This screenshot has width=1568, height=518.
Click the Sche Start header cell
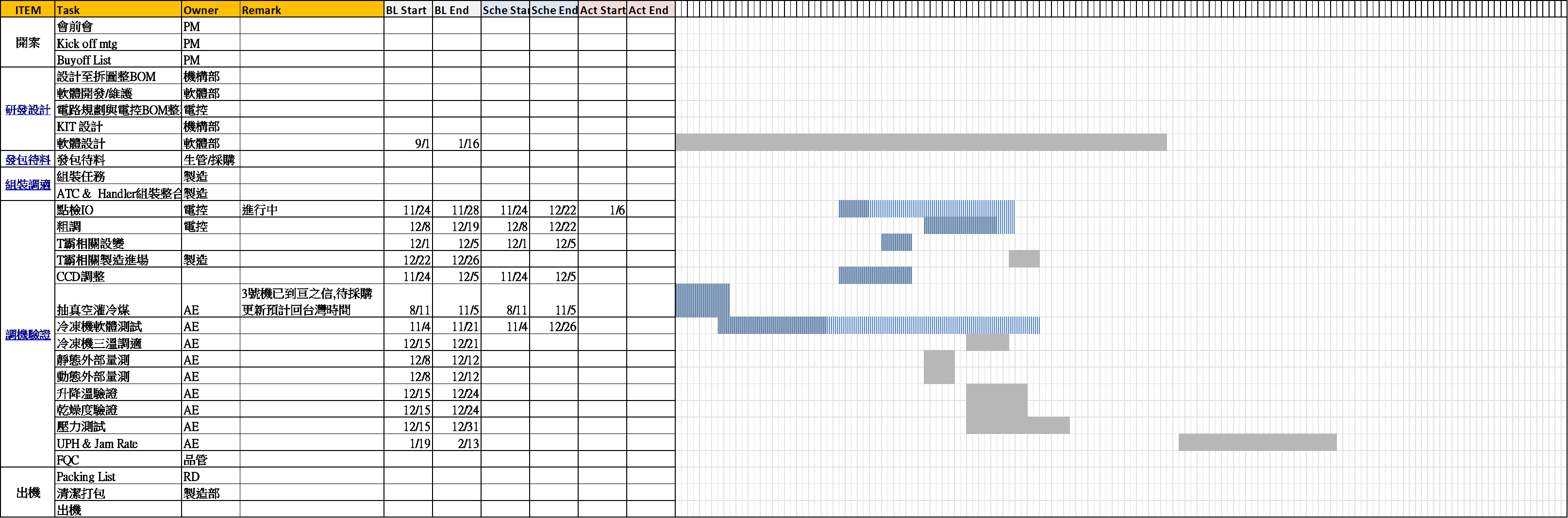504,10
